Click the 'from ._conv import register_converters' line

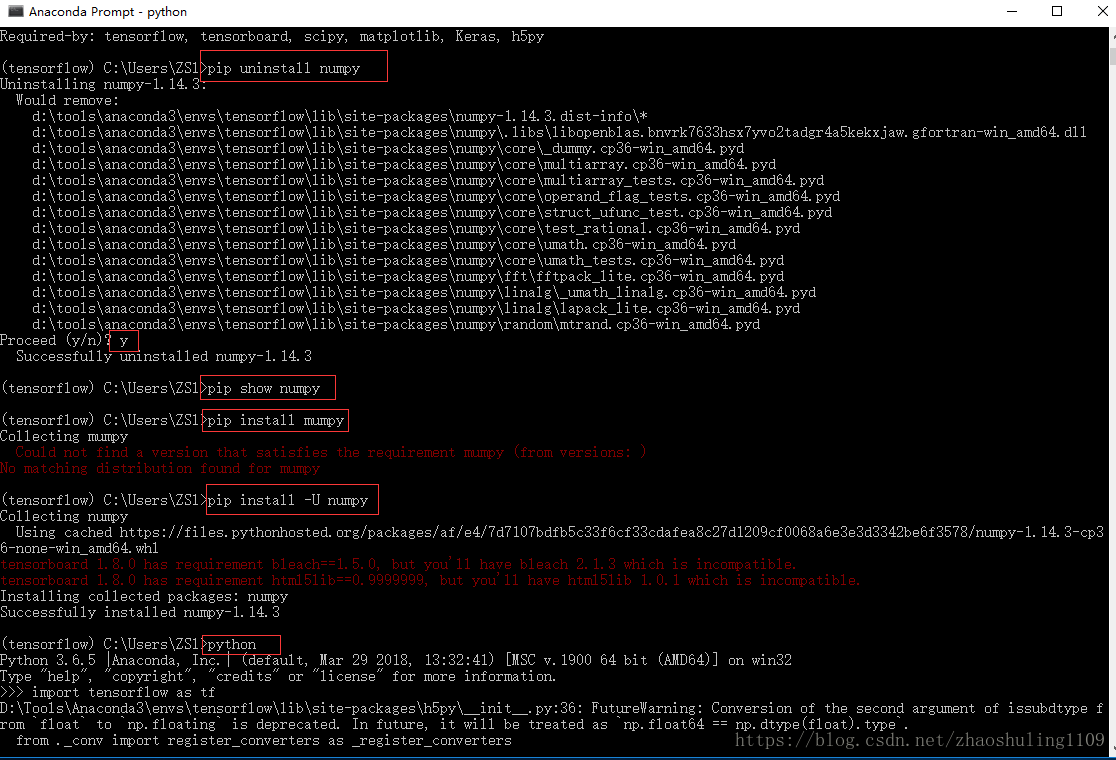[263, 741]
